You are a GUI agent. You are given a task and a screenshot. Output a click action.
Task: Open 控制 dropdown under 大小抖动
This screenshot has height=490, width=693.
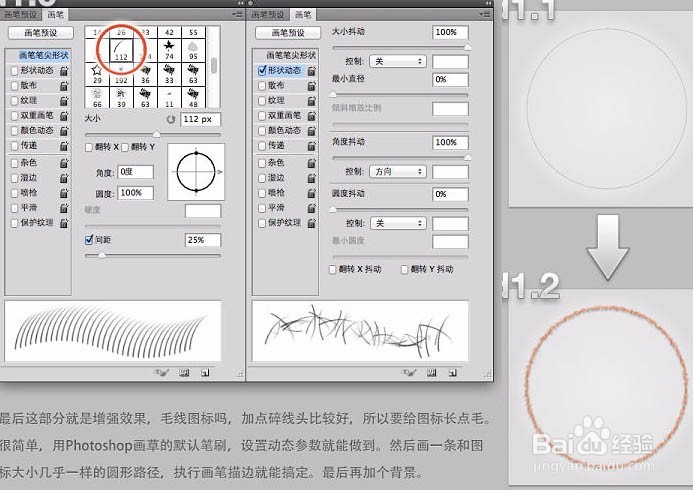pyautogui.click(x=398, y=61)
